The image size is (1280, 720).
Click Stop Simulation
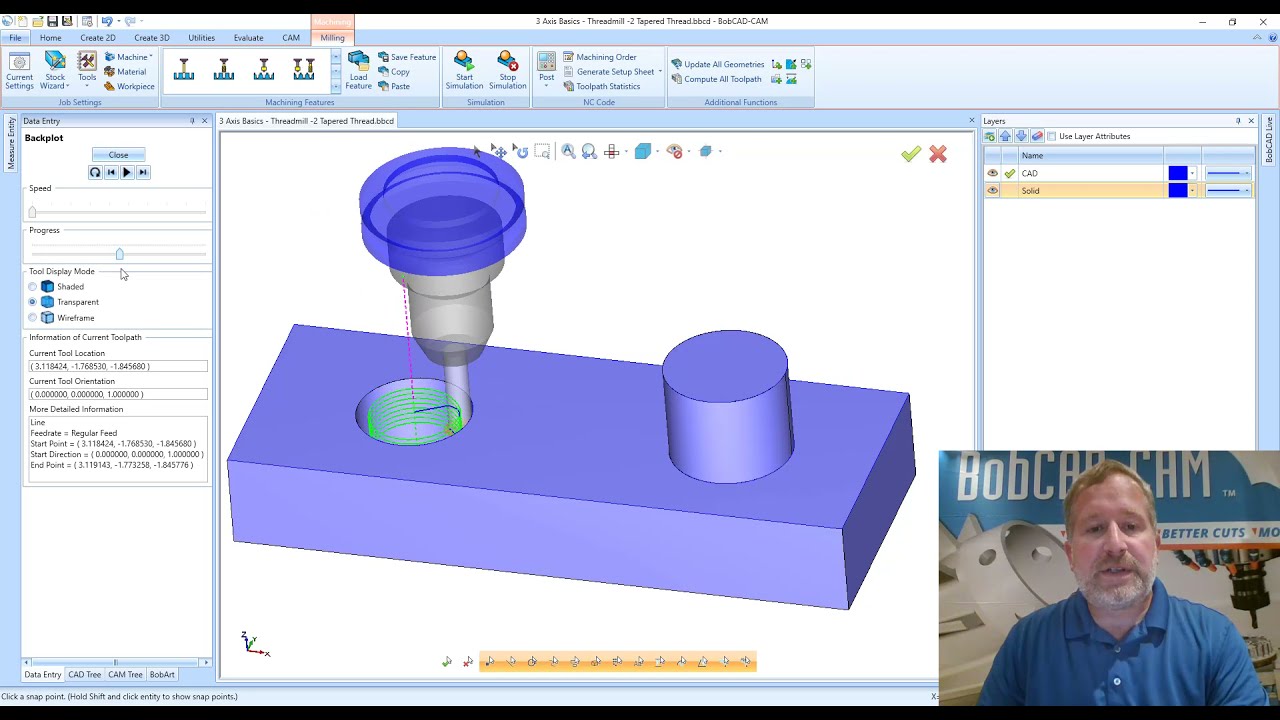click(507, 71)
